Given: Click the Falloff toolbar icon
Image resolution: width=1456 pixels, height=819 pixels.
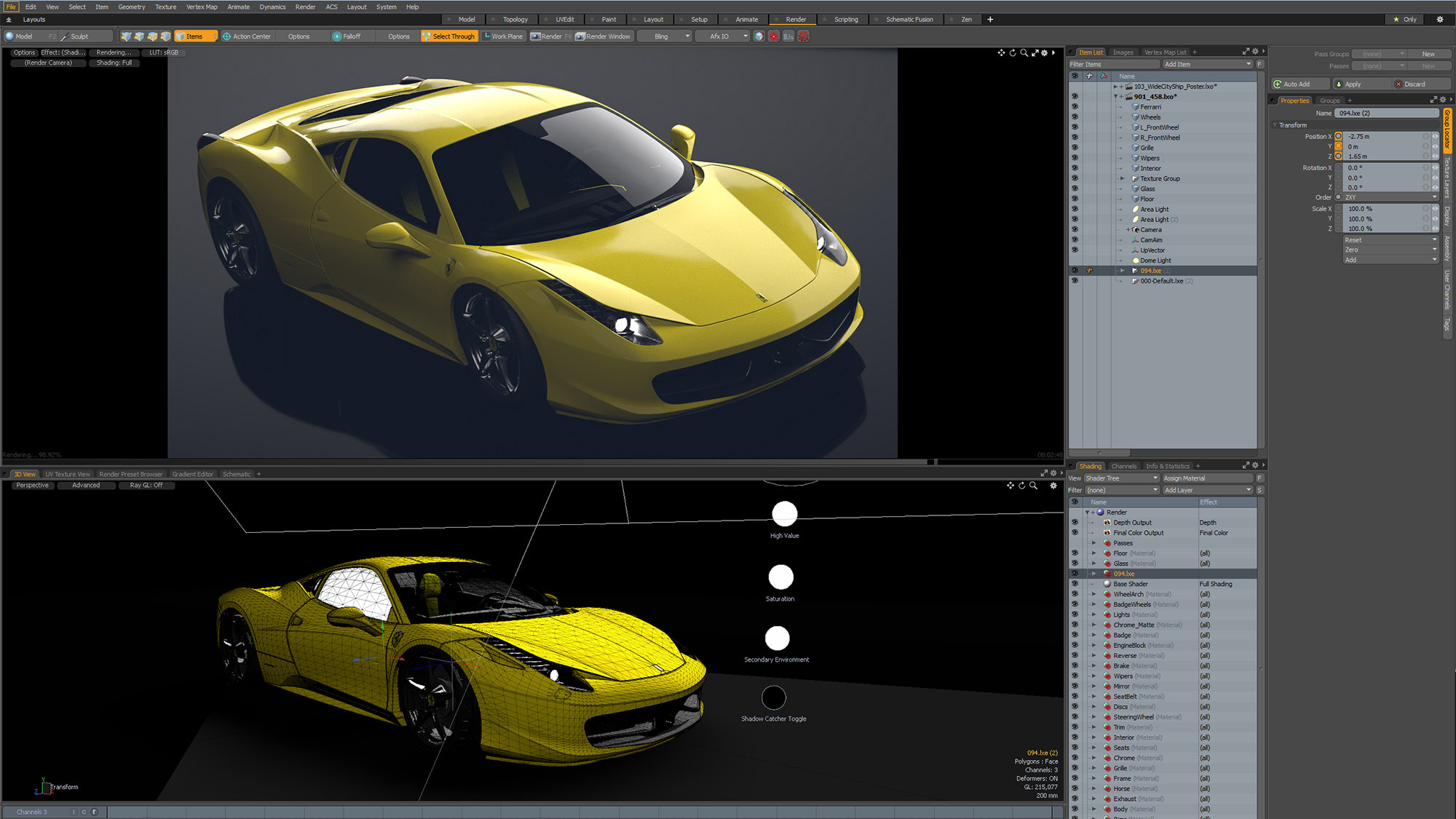Looking at the screenshot, I should click(337, 36).
